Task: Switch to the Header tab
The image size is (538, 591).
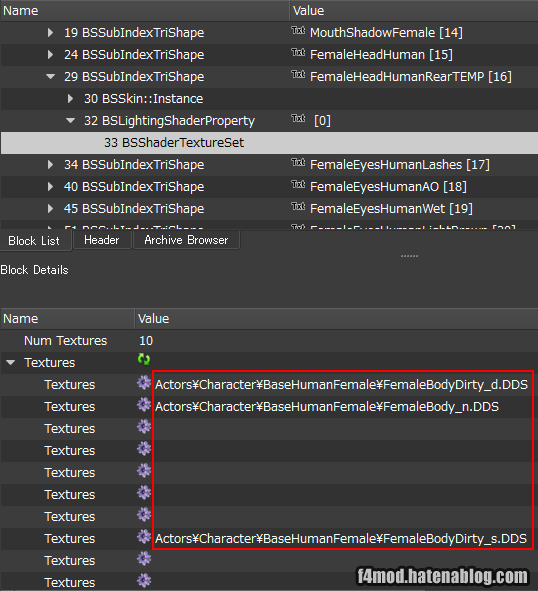Action: [x=102, y=240]
